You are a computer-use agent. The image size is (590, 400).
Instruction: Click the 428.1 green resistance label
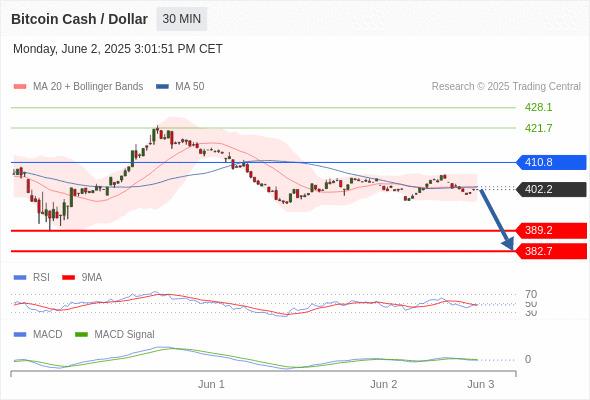538,108
